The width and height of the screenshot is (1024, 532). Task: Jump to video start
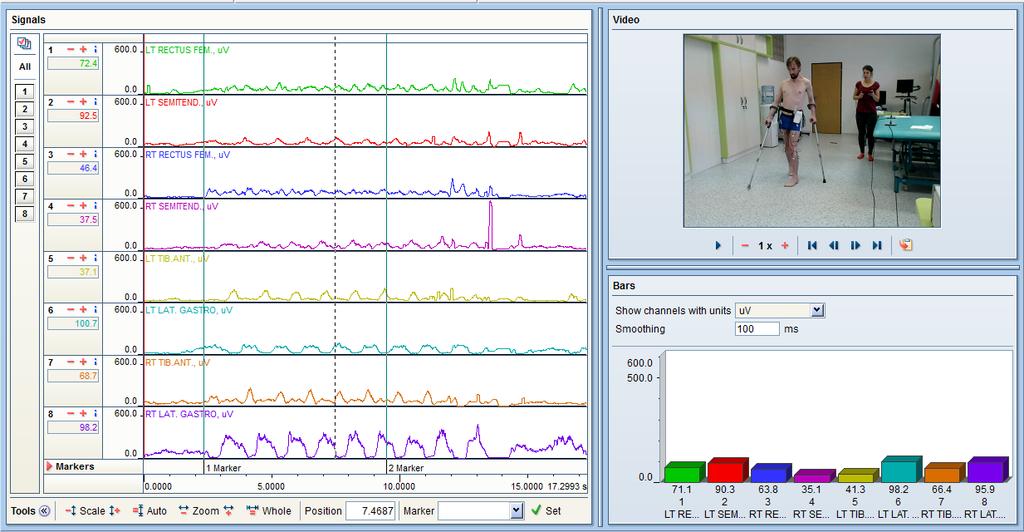coord(812,245)
